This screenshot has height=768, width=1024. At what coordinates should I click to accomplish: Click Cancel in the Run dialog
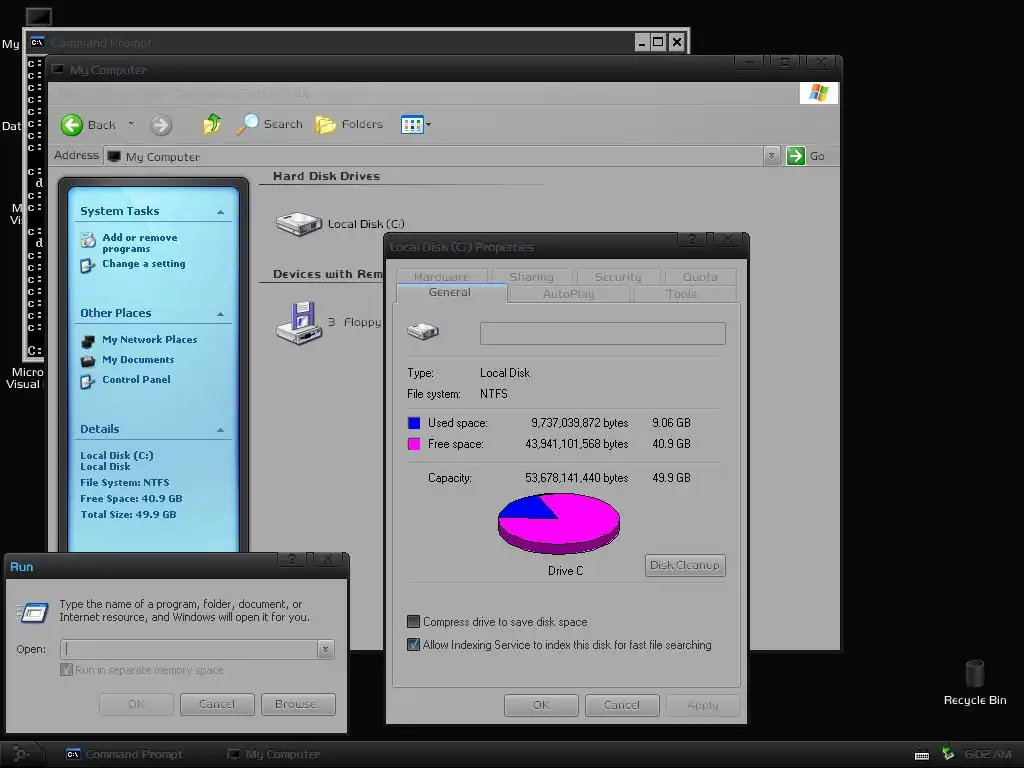click(x=217, y=704)
